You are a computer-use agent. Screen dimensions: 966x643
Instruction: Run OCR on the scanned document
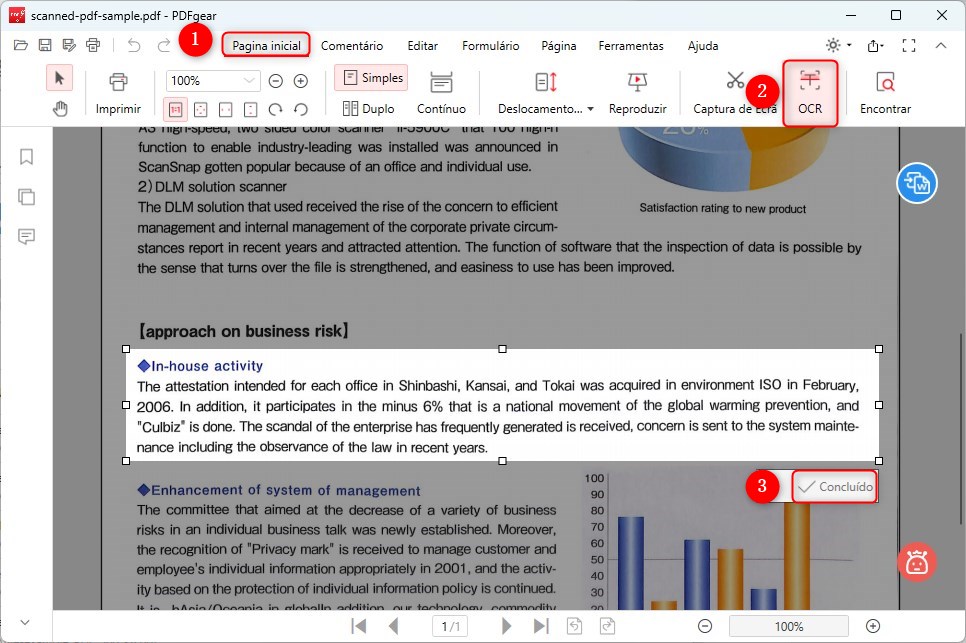coord(810,90)
